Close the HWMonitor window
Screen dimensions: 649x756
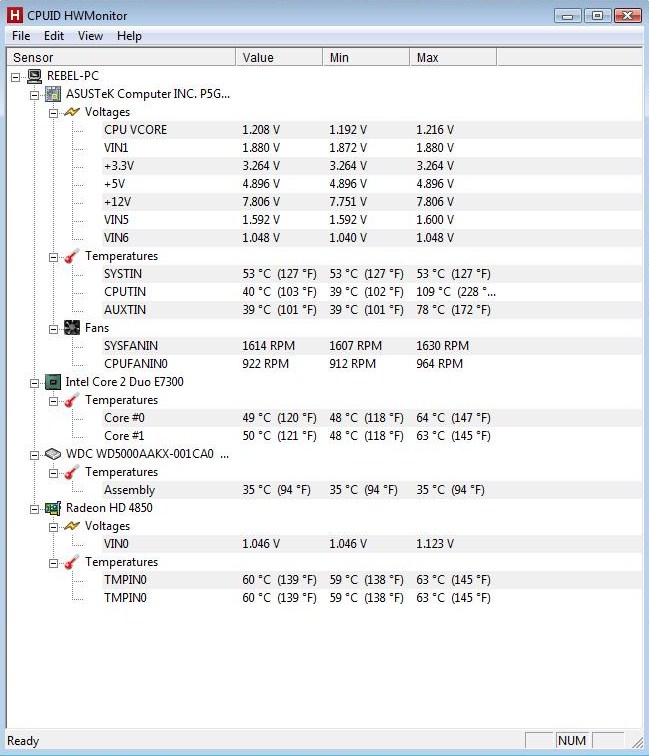tap(627, 16)
